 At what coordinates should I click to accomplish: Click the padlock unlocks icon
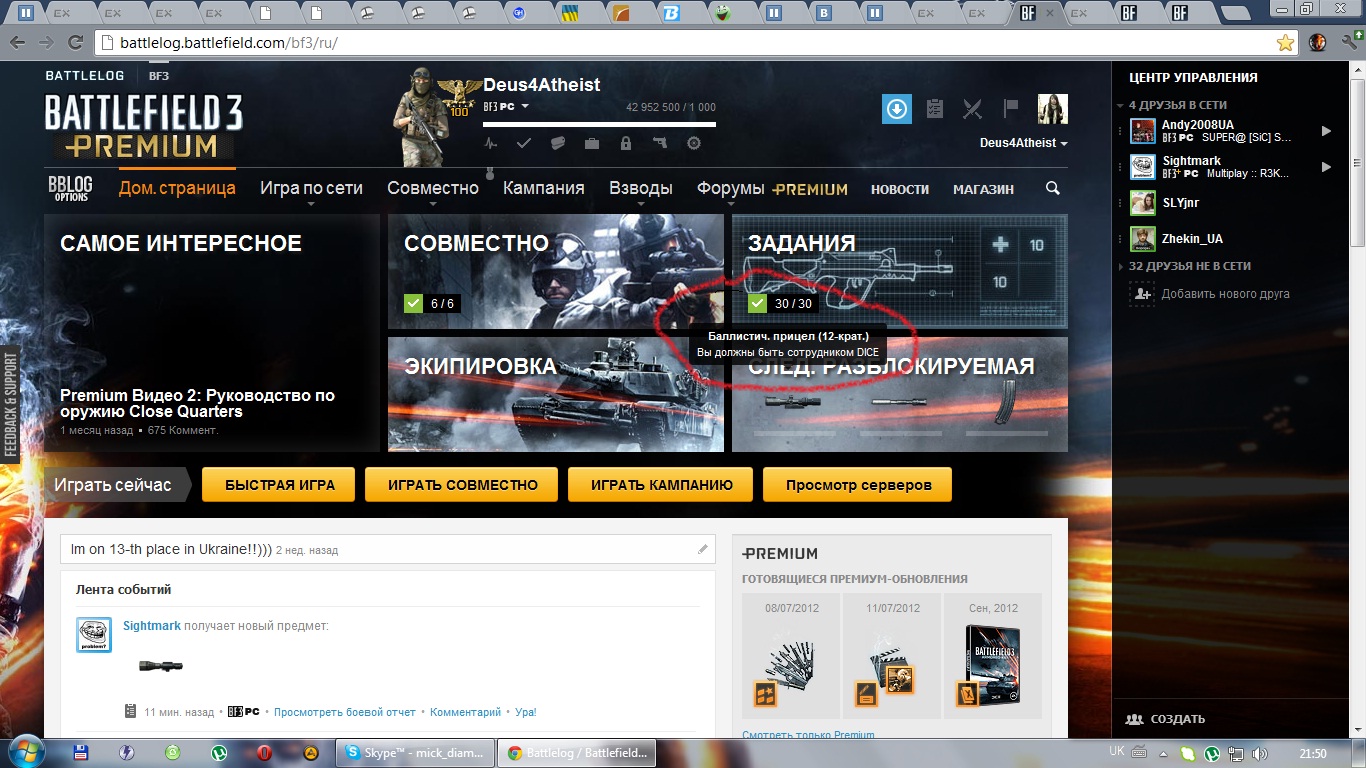click(626, 143)
